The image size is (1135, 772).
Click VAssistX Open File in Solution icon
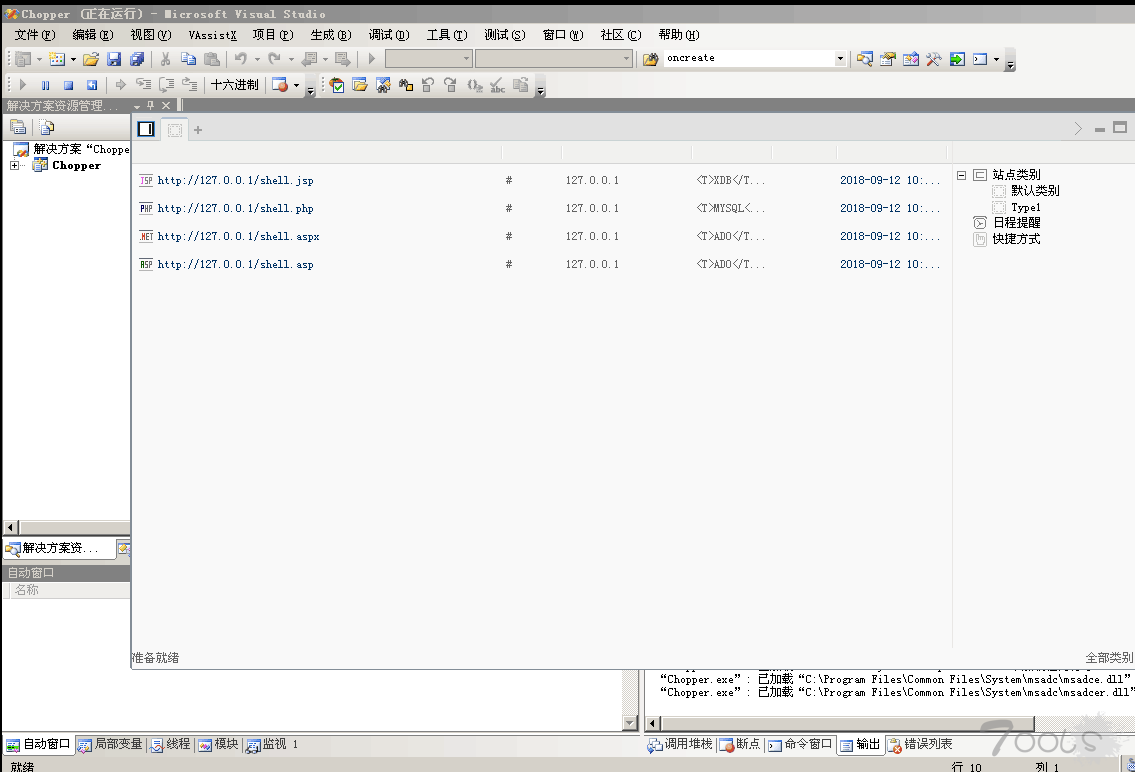point(360,85)
